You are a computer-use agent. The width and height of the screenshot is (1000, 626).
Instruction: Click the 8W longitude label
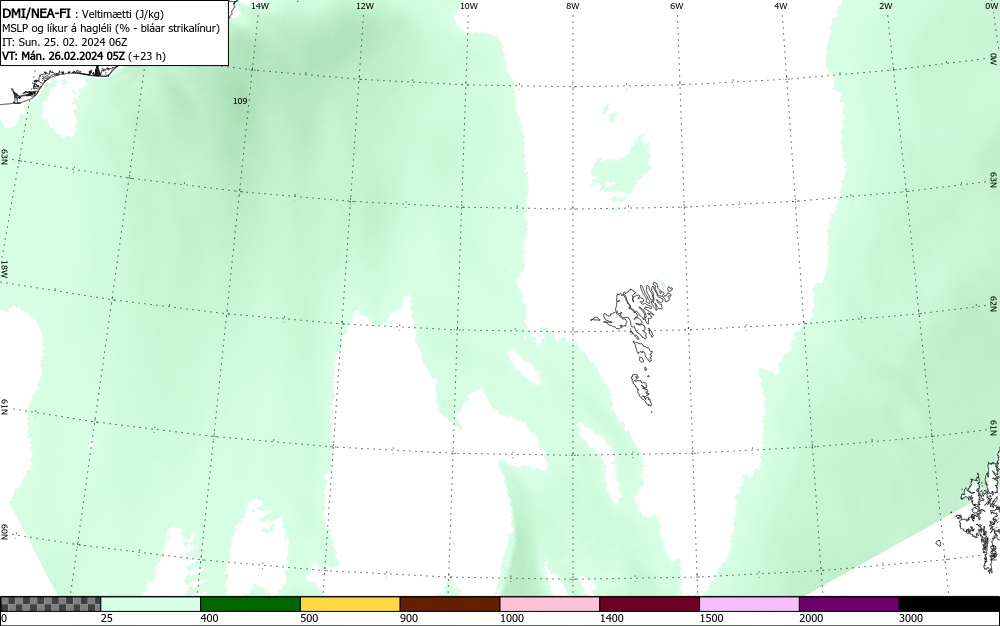(572, 6)
